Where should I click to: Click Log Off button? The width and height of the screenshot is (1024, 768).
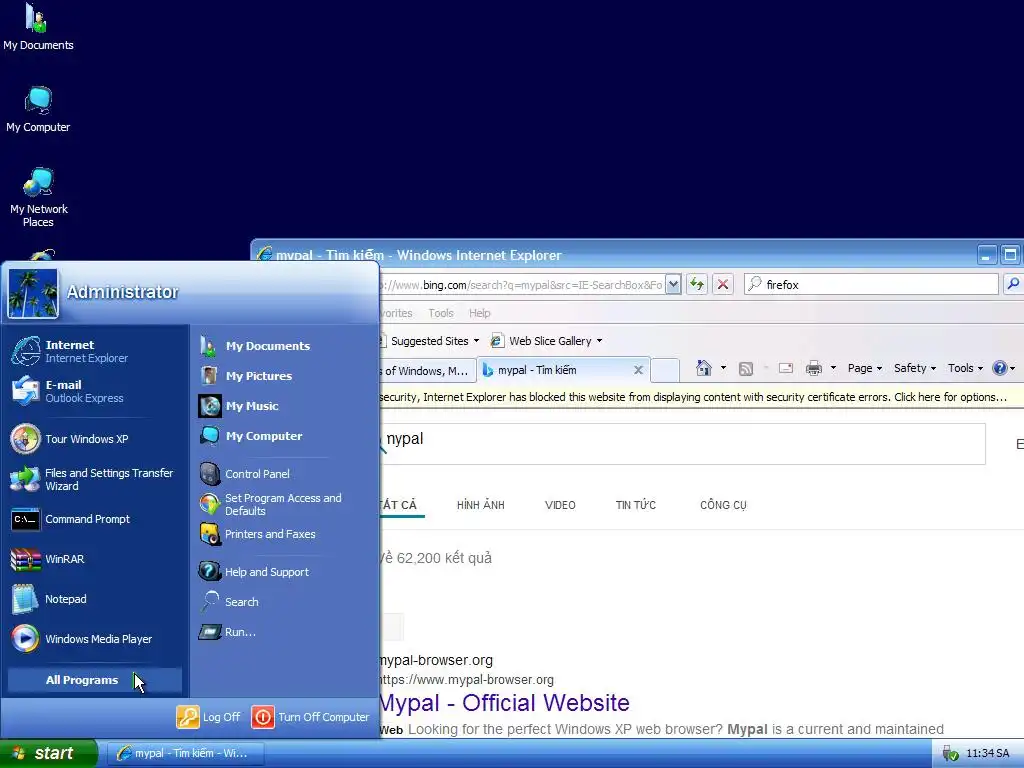pyautogui.click(x=208, y=717)
